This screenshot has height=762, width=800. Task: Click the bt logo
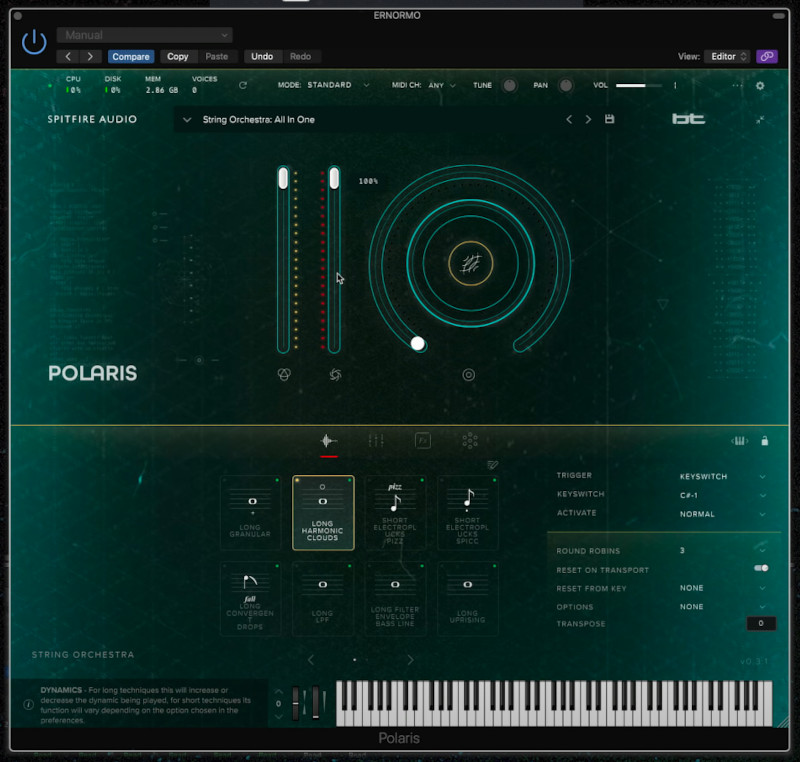coord(688,119)
